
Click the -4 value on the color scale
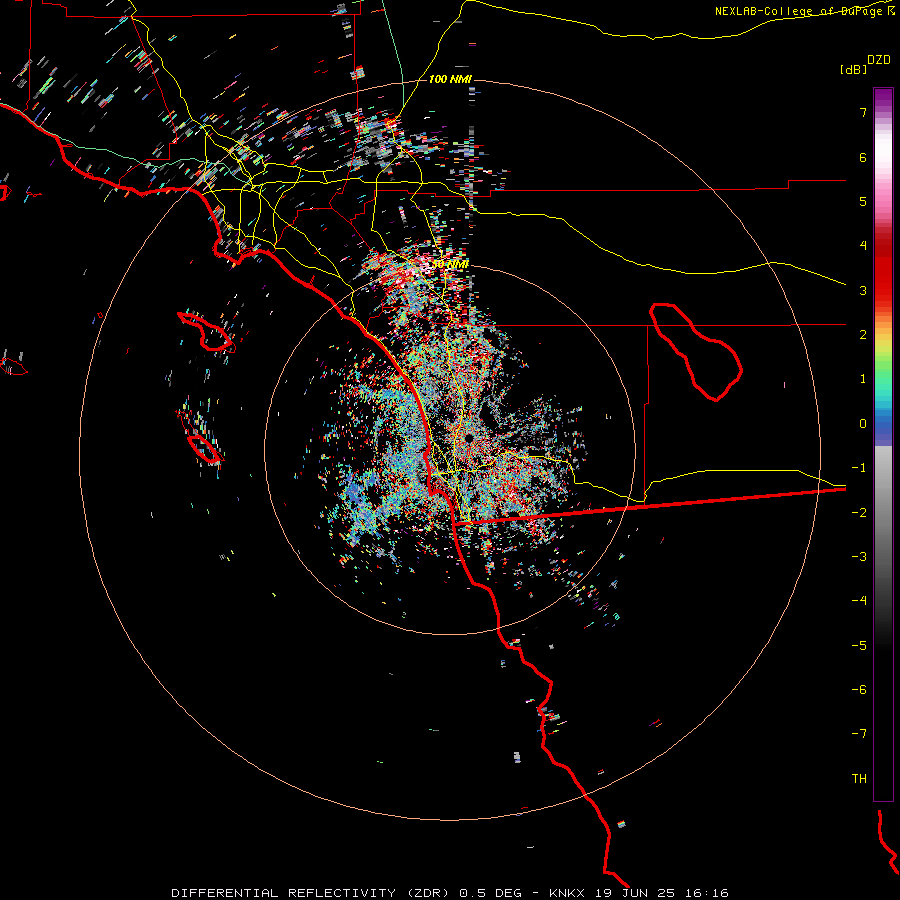click(x=859, y=601)
